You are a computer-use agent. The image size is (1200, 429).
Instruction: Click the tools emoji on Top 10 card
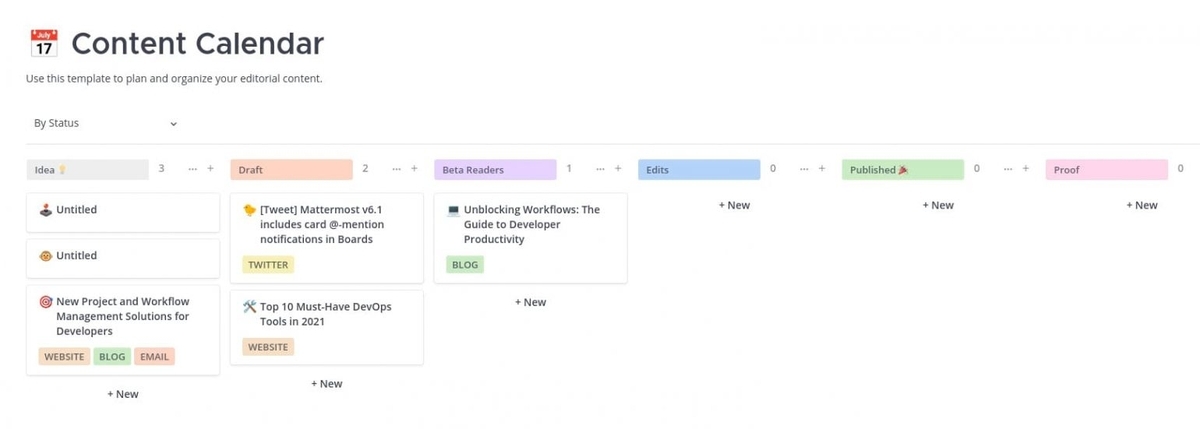(x=250, y=307)
